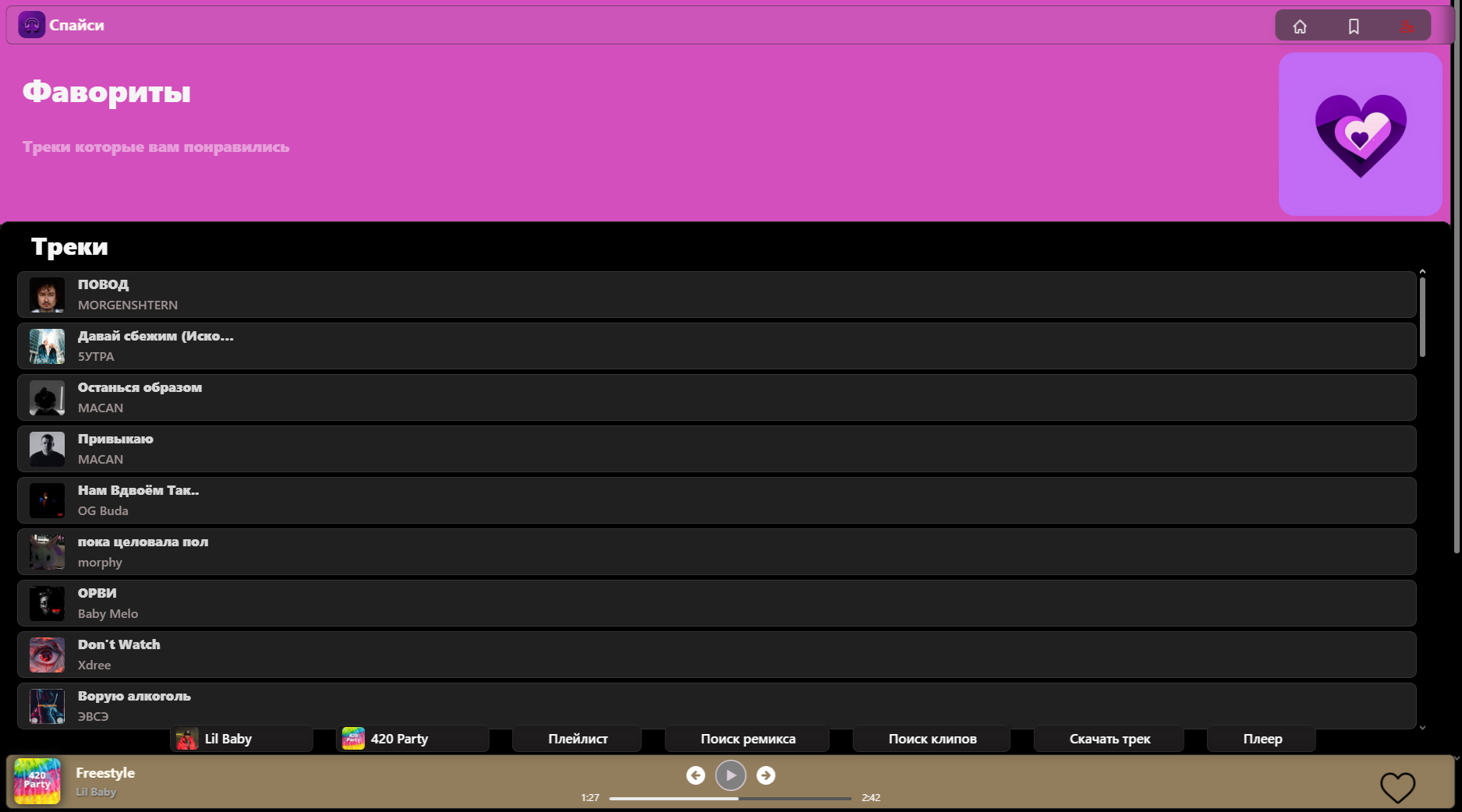The image size is (1462, 812).
Task: Click the ОРВИ album cover
Action: 47,603
